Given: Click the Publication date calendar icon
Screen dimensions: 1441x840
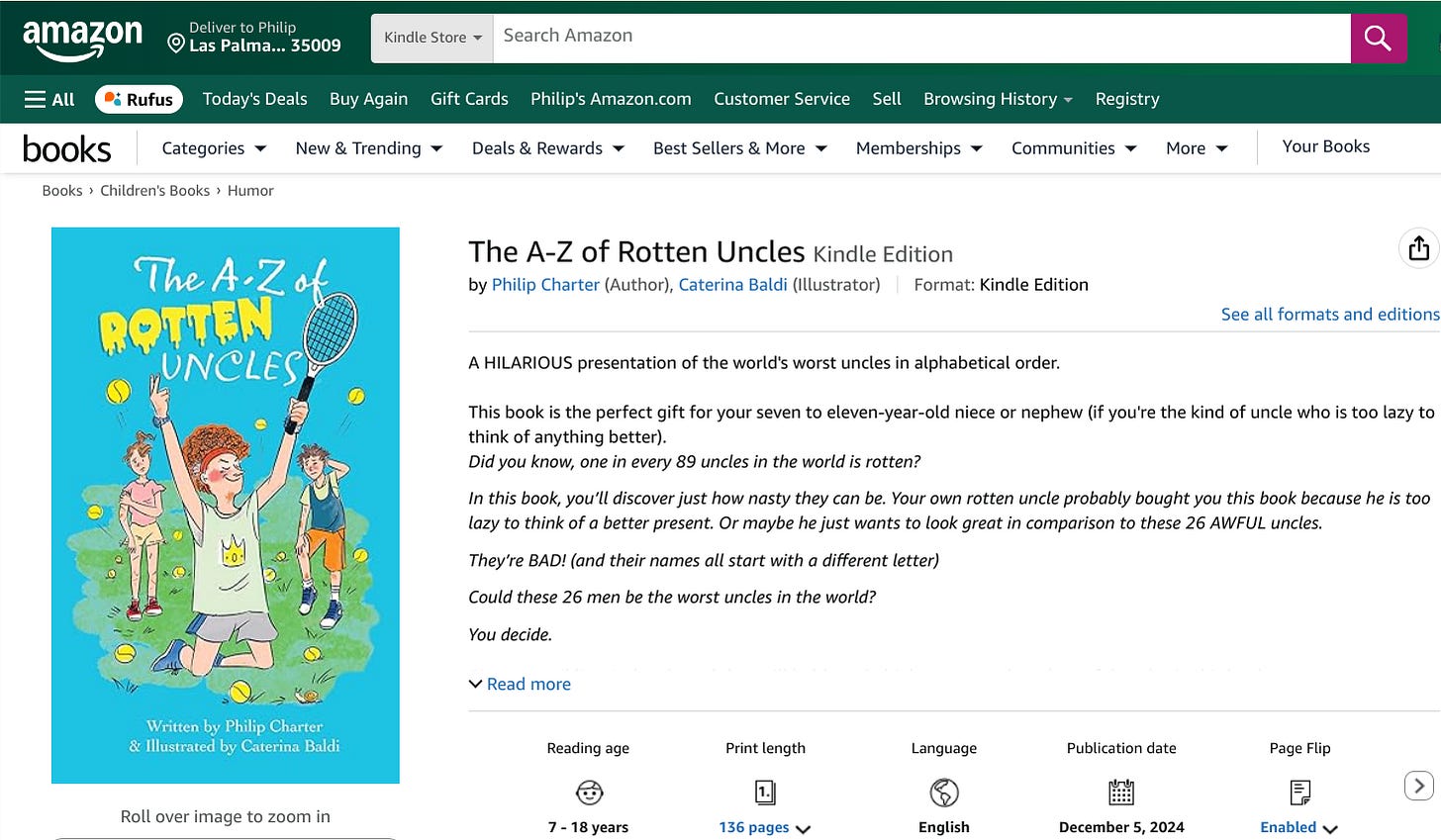Looking at the screenshot, I should (x=1121, y=793).
